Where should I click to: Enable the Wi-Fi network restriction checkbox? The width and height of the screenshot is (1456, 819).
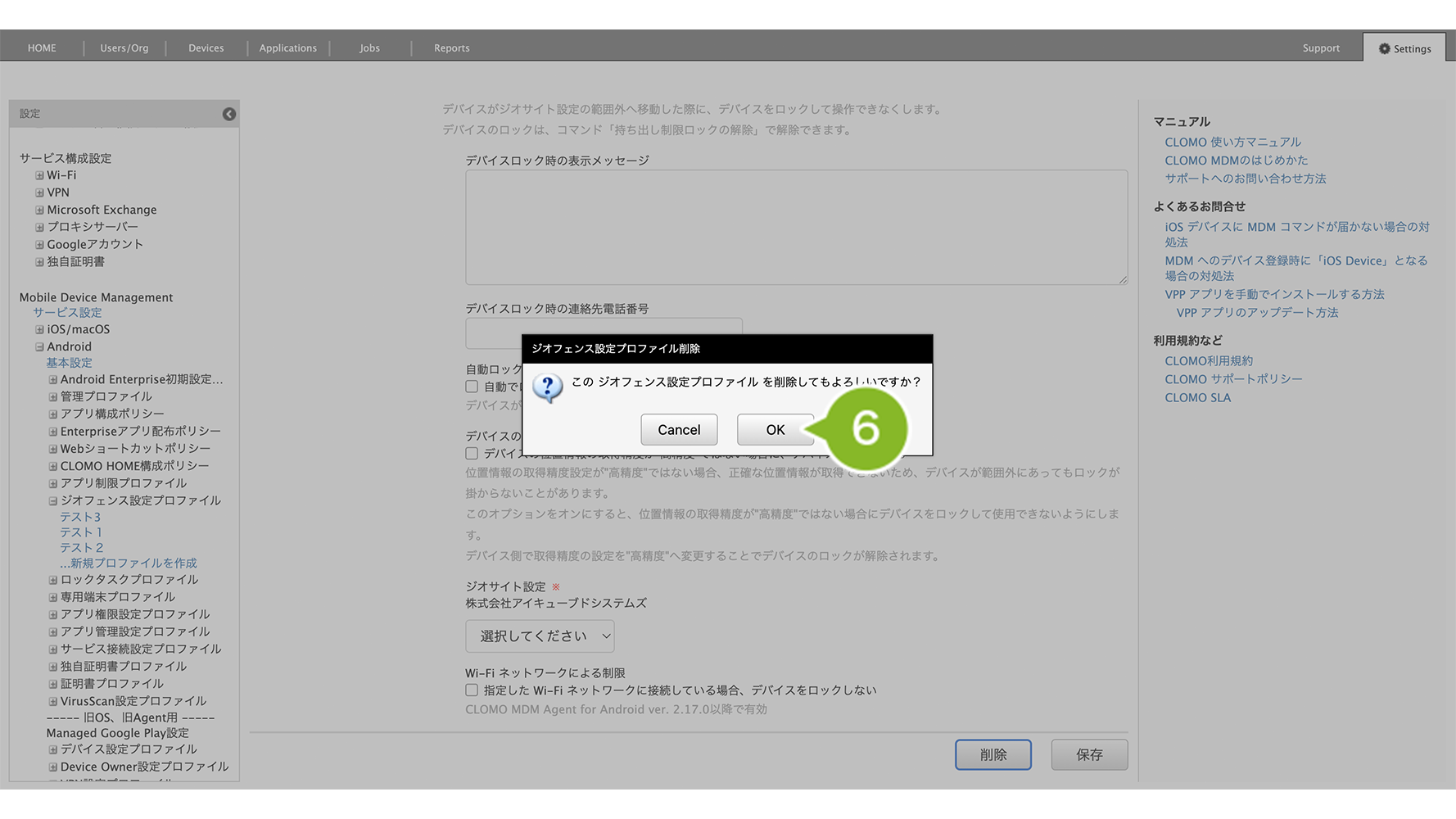pyautogui.click(x=472, y=690)
